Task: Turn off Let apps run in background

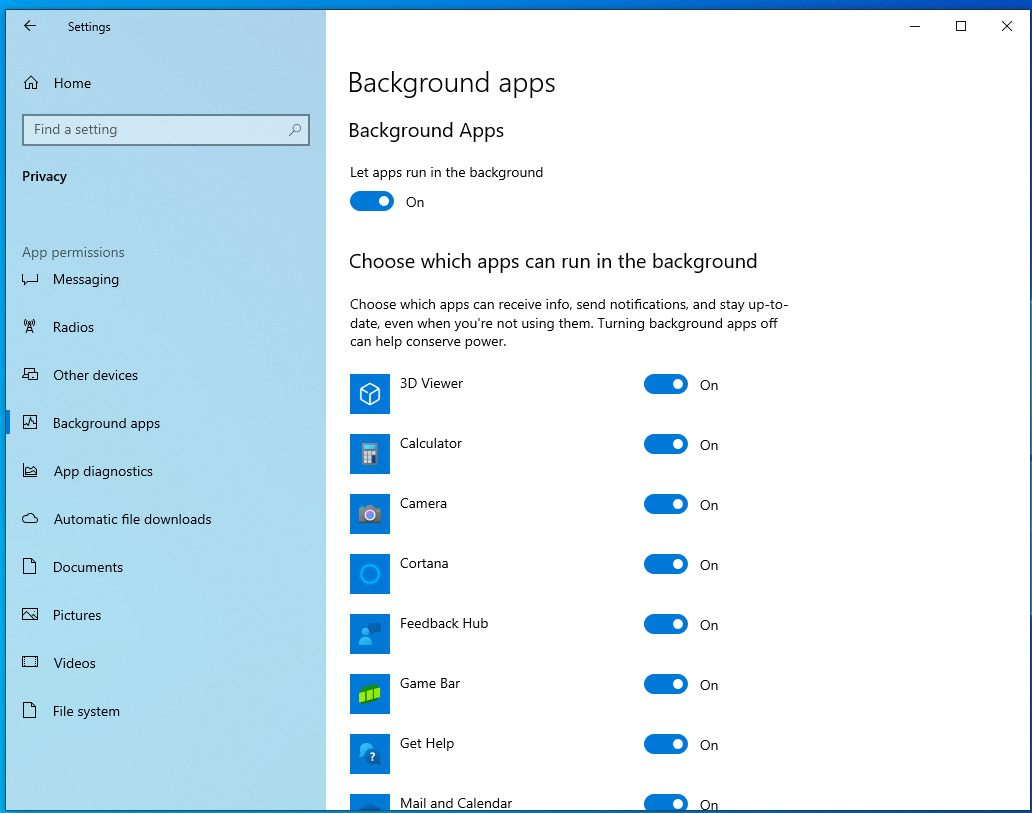Action: [x=372, y=201]
